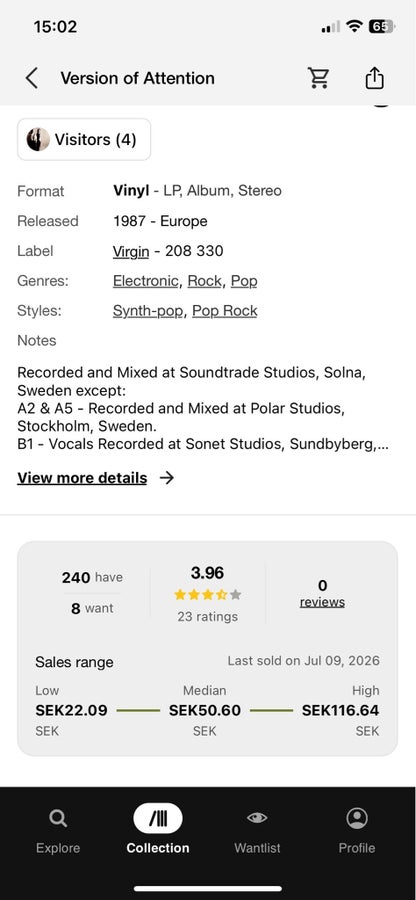Open the Wantlist eye tab
This screenshot has width=416, height=900.
pyautogui.click(x=257, y=830)
